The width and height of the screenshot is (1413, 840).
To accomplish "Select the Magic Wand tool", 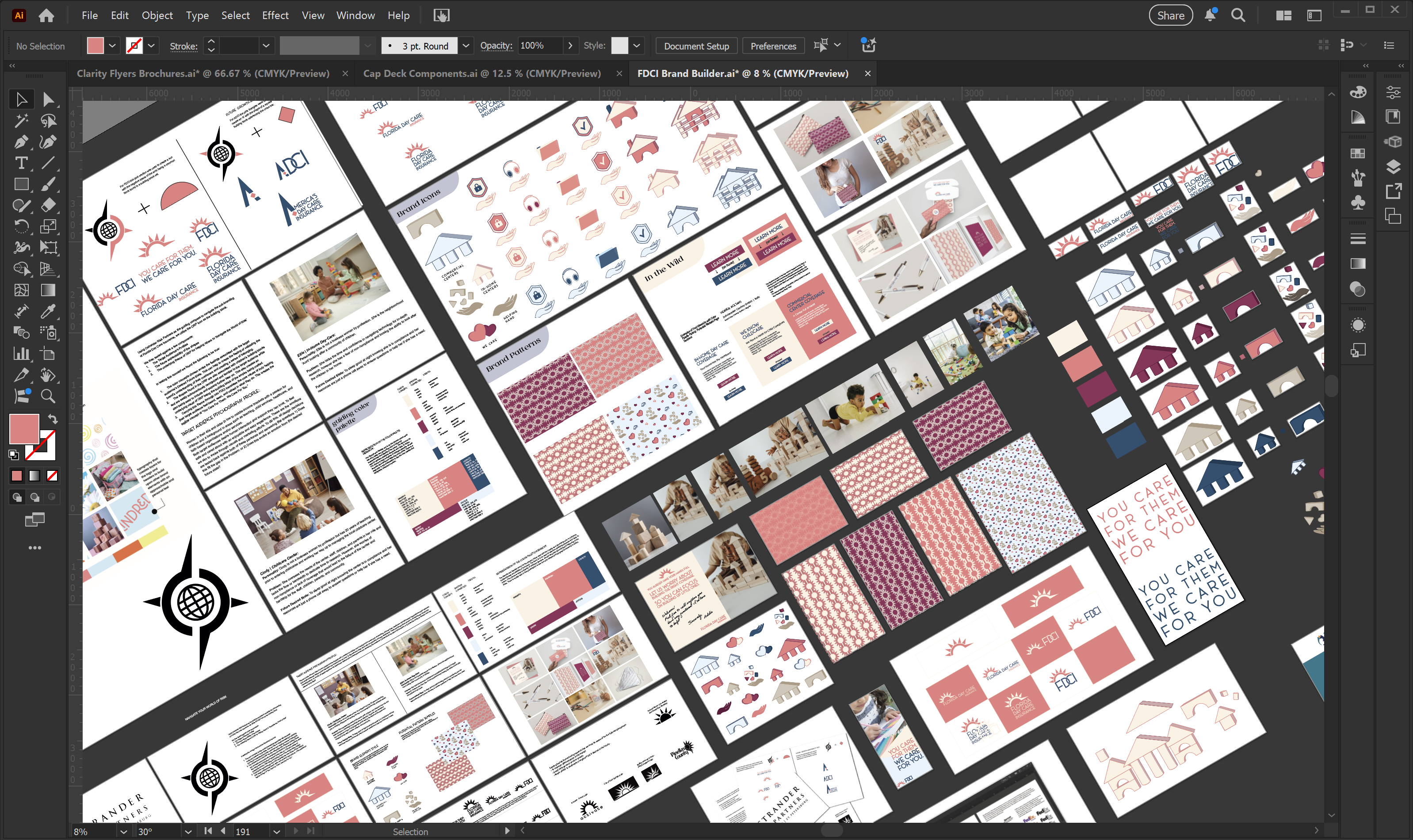I will pos(21,121).
